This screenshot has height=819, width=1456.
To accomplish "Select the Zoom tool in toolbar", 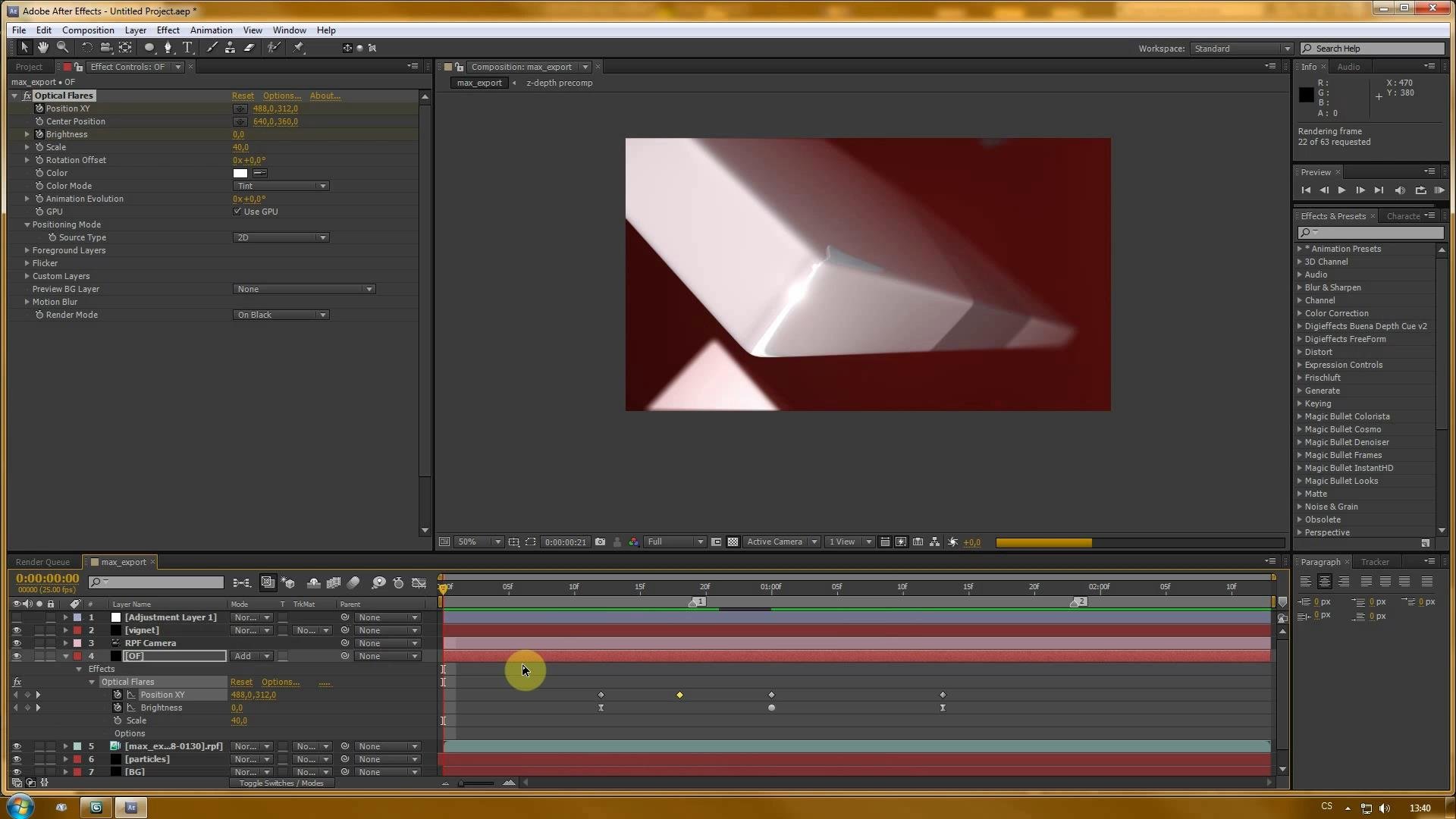I will 63,48.
